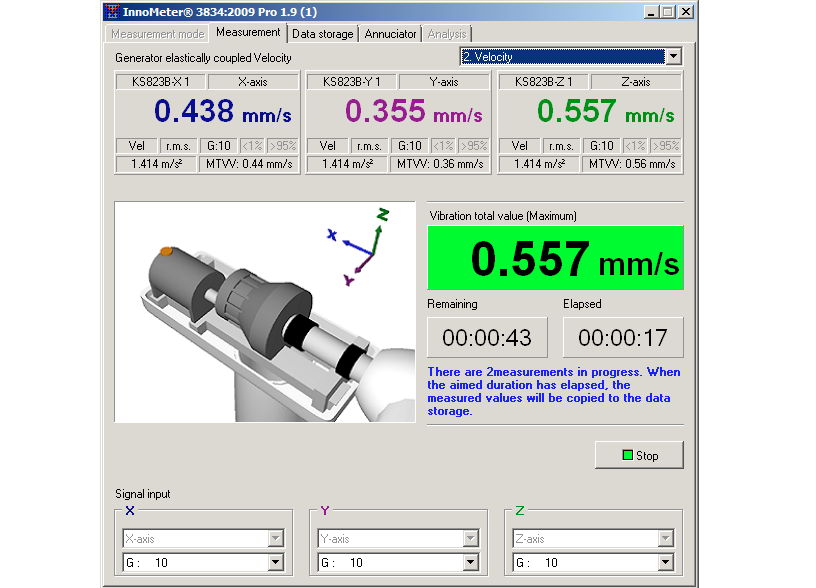Viewport: 816px width, 588px height.
Task: Click the orange sensor on the generator model
Action: pos(166,253)
